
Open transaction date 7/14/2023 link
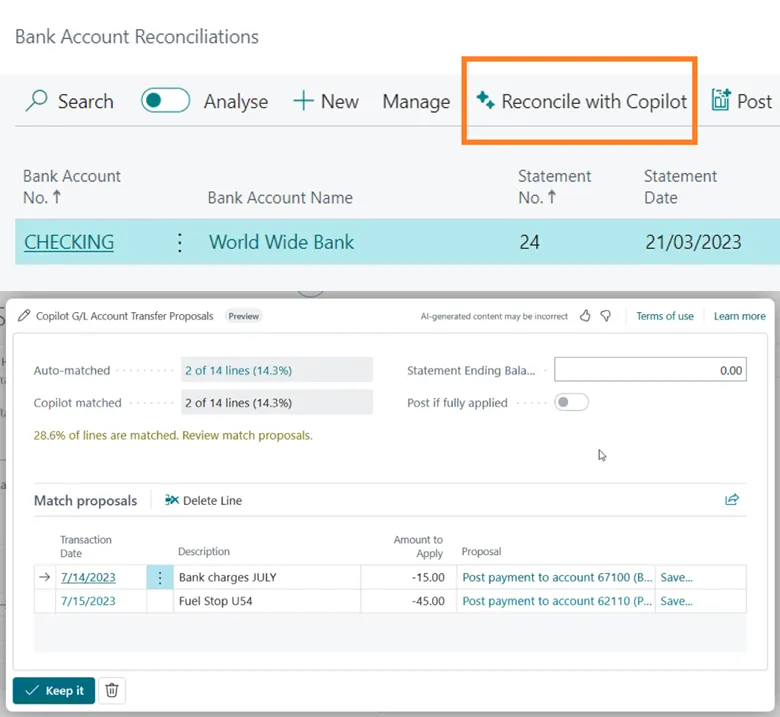pos(88,577)
